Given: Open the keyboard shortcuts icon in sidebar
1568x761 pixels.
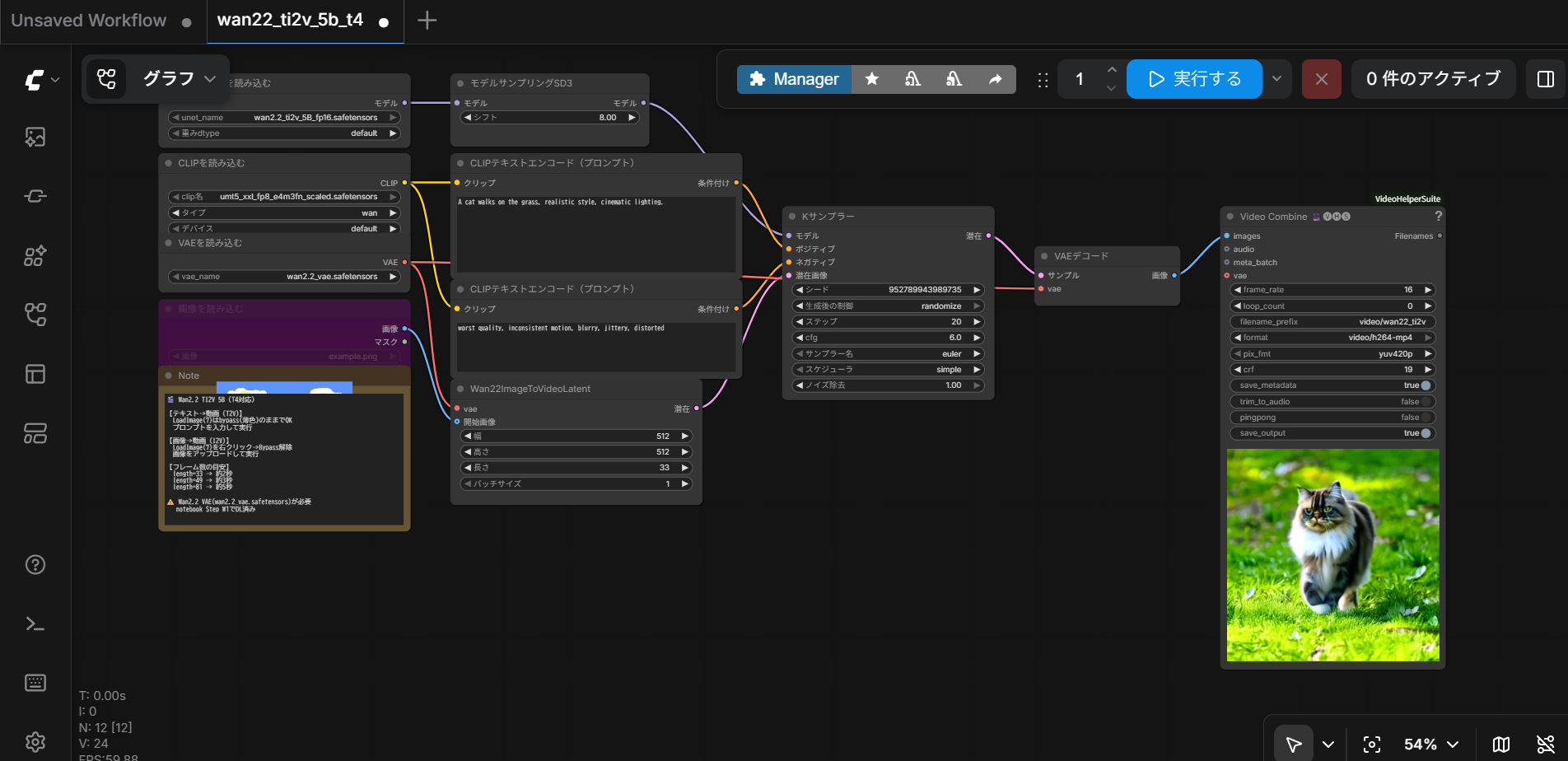Looking at the screenshot, I should tap(35, 682).
